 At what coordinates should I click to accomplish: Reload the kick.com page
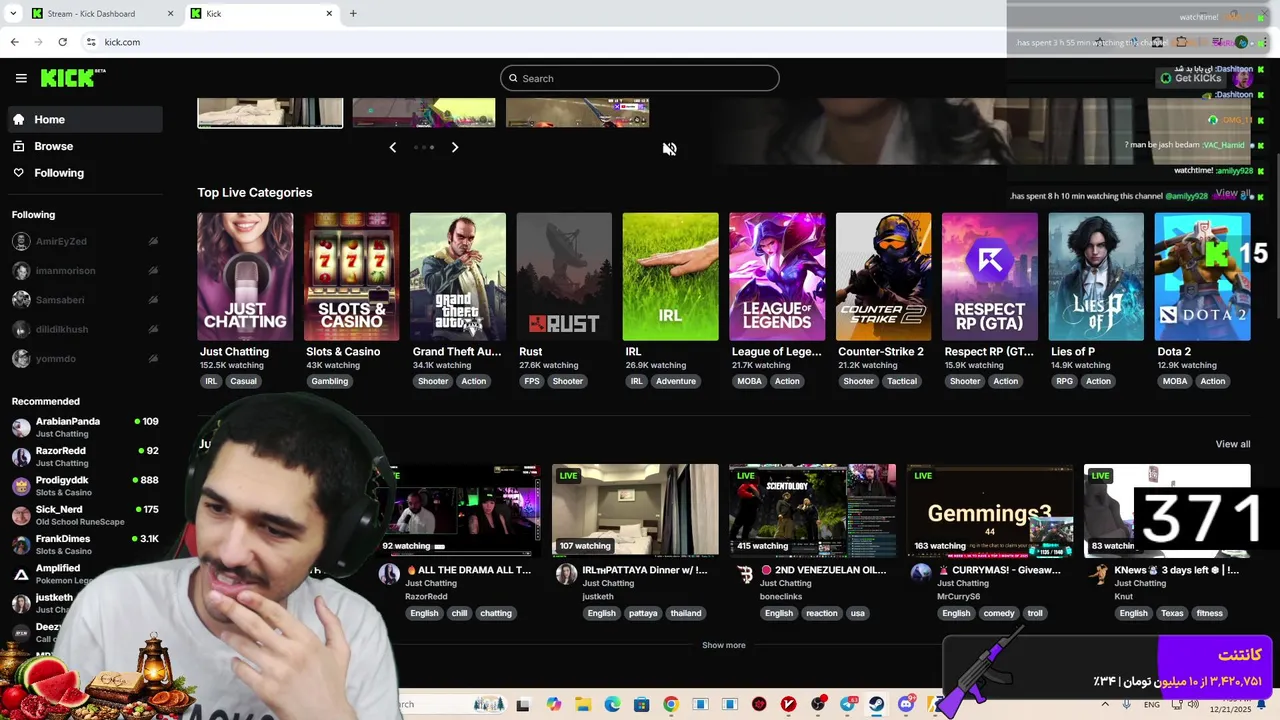coord(62,42)
